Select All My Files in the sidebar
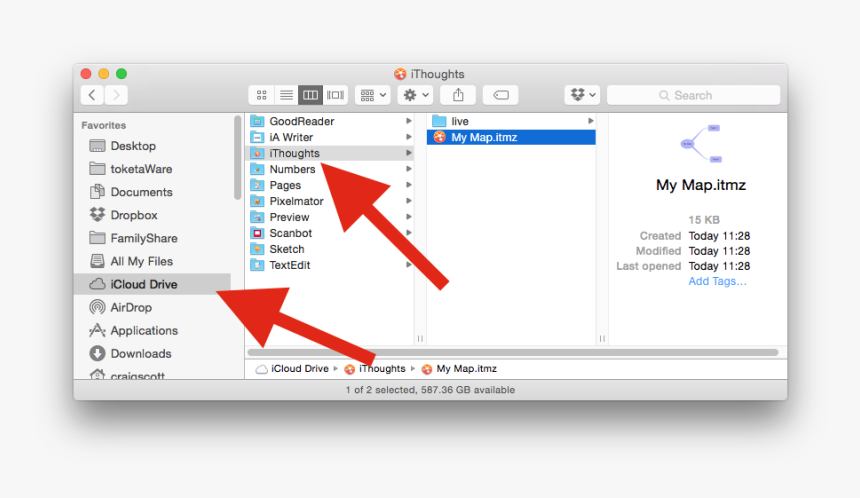Viewport: 860px width, 498px height. pyautogui.click(x=154, y=261)
